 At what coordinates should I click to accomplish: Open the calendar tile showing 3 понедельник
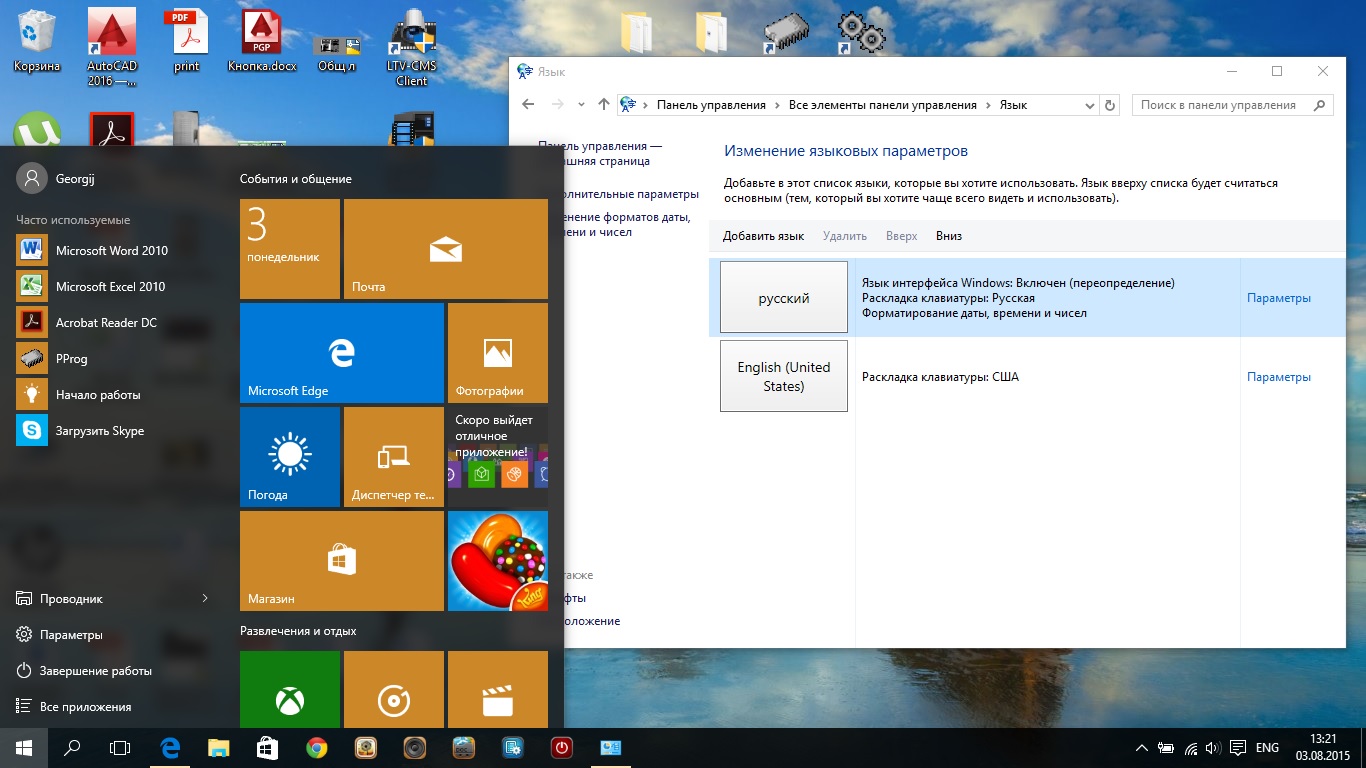(x=290, y=249)
